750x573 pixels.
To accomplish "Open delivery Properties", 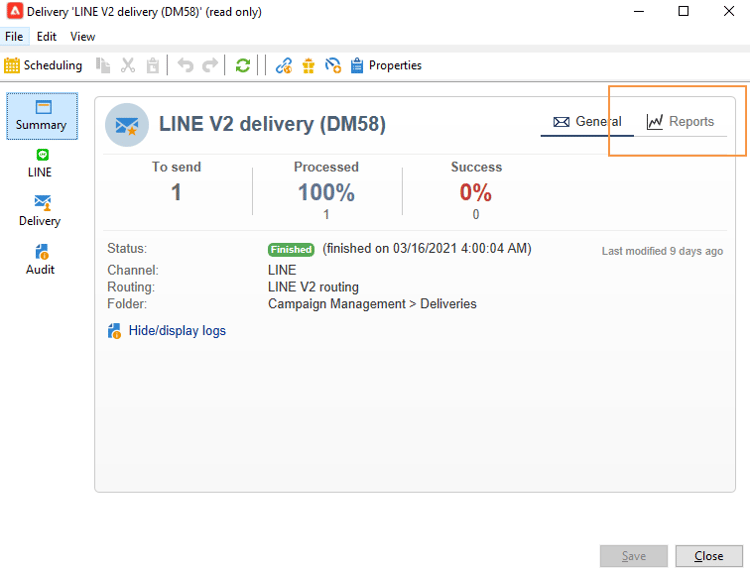I will pos(386,65).
